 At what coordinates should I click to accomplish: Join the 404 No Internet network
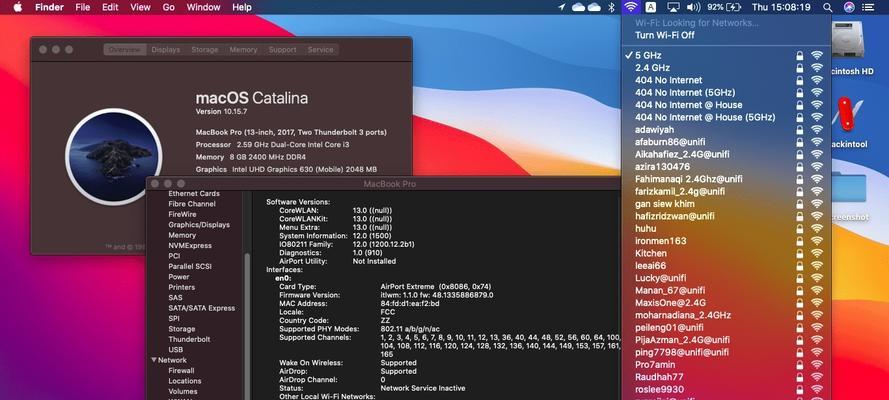[726, 80]
